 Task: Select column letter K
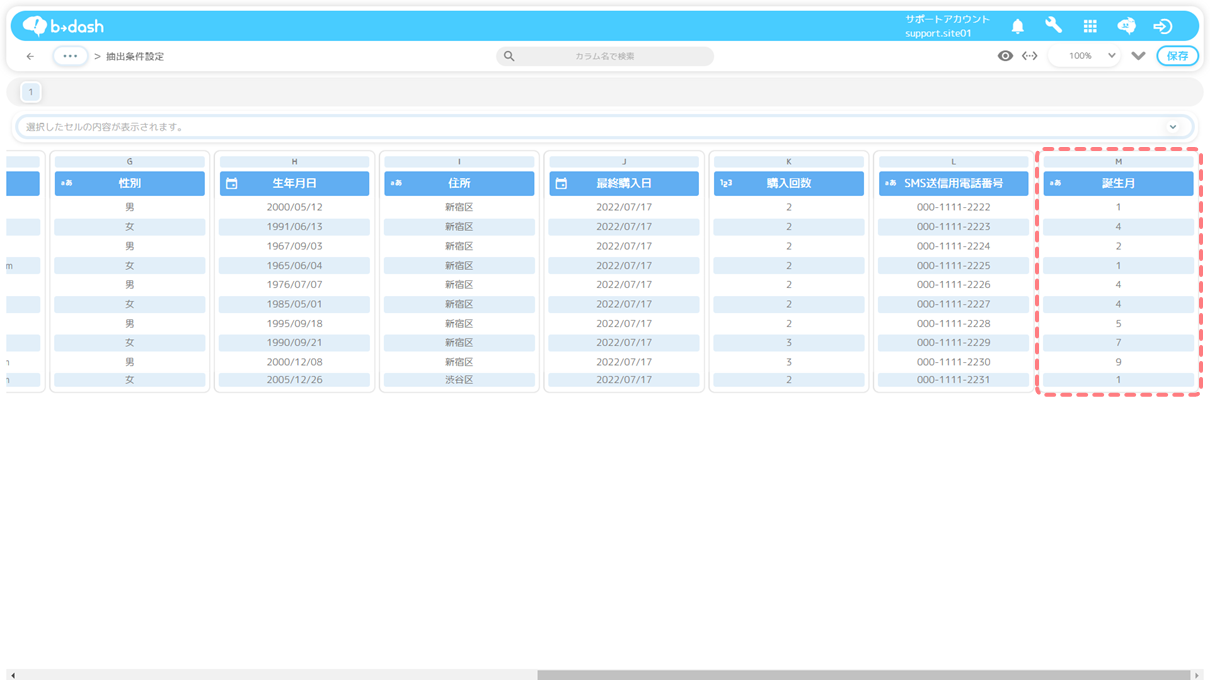tap(789, 161)
